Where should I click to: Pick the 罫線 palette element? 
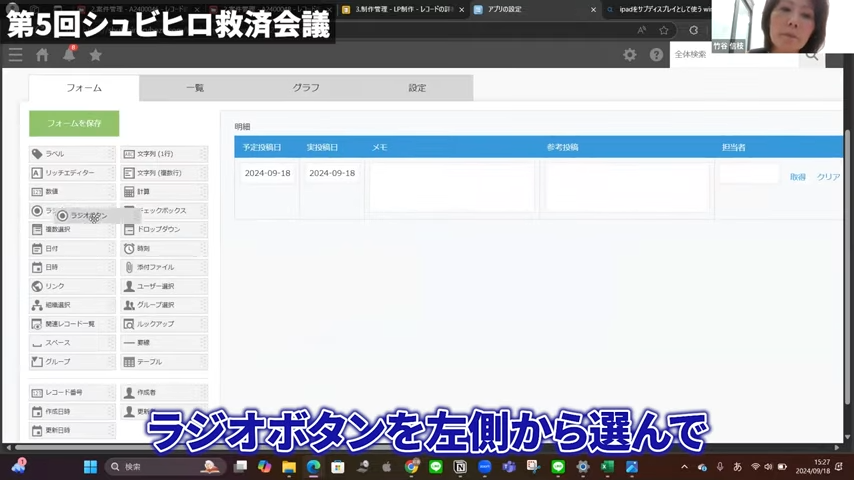(x=164, y=343)
